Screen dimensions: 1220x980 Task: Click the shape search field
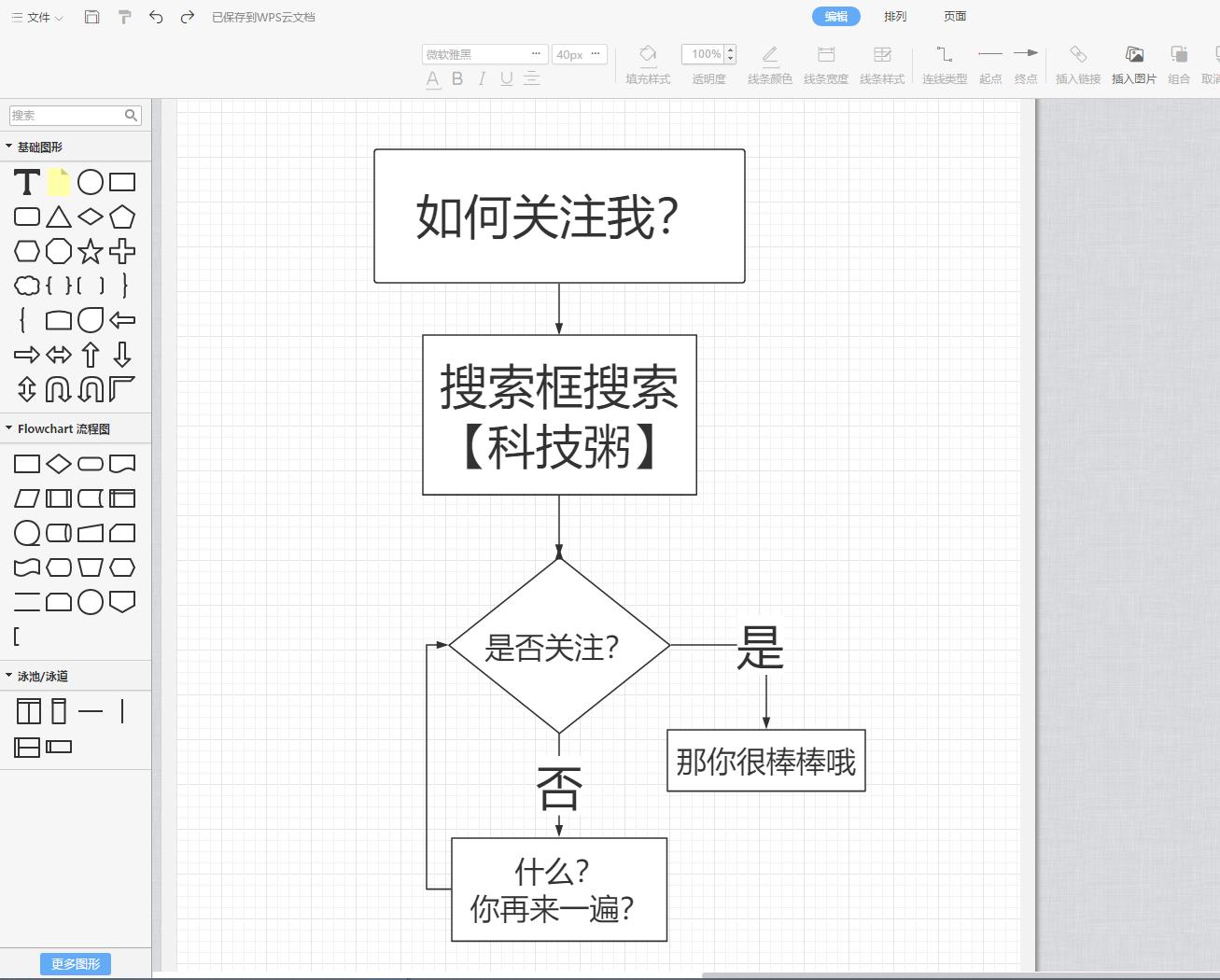70,115
